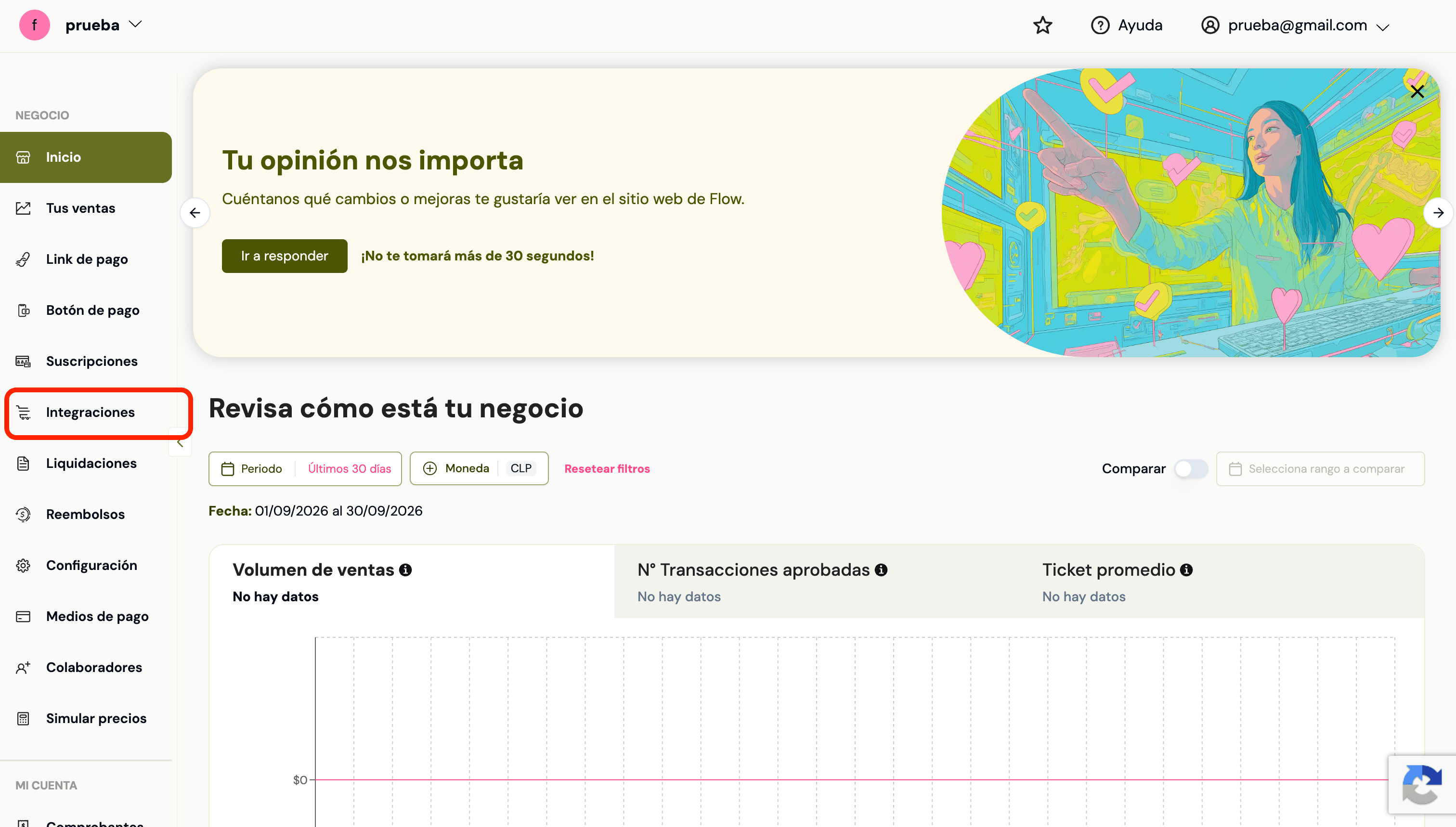Click the Link de pago icon

[23, 259]
